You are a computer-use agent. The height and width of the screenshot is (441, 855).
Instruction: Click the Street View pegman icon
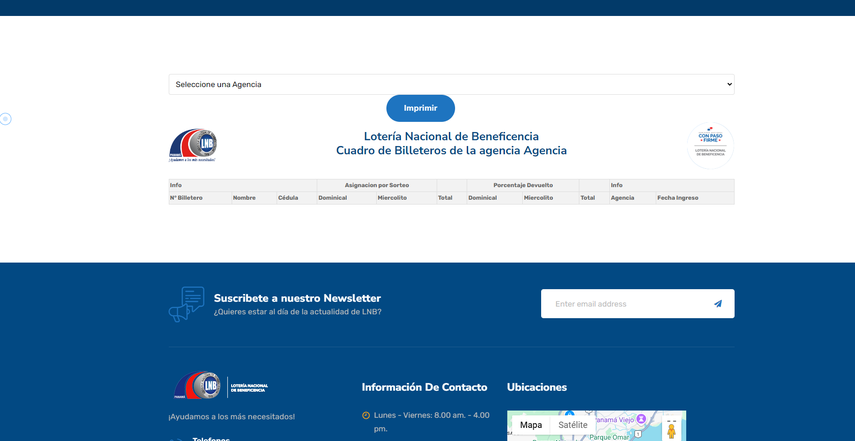click(x=671, y=430)
